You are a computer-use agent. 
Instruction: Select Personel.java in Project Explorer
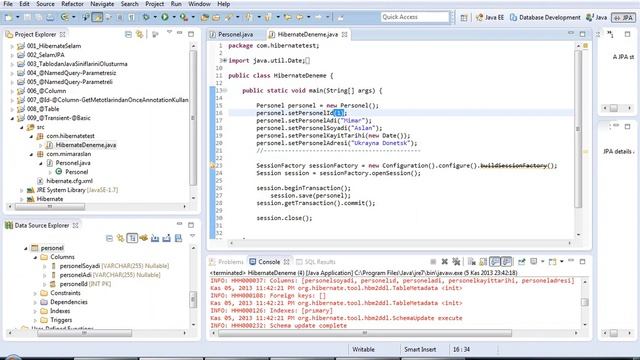[73, 163]
